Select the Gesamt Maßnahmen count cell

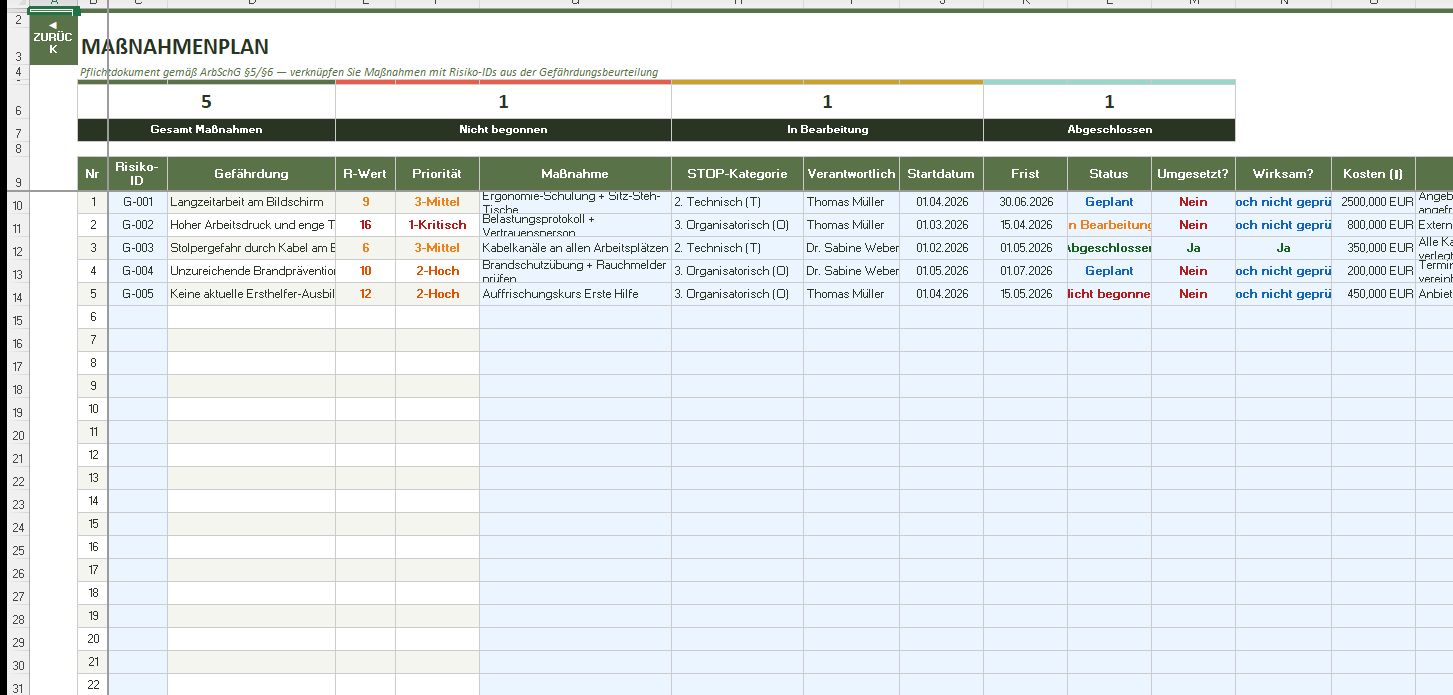coord(206,102)
